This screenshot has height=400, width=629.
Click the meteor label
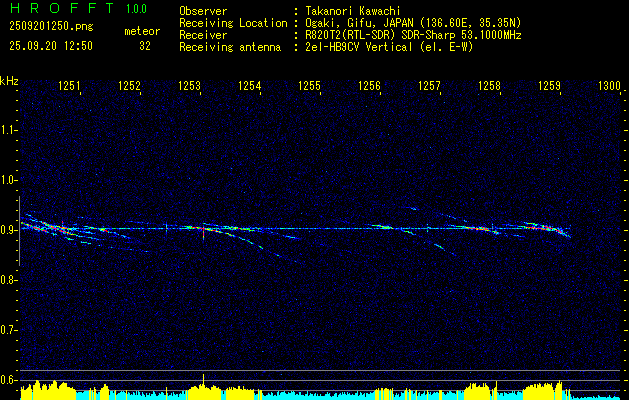(142, 31)
